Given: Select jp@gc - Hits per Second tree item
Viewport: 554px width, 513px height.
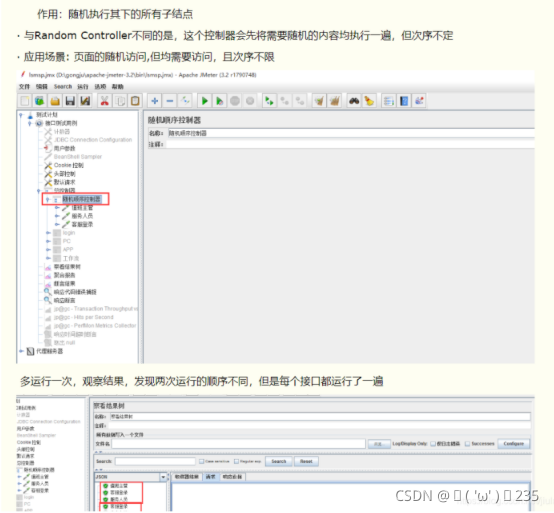Looking at the screenshot, I should click(79, 317).
